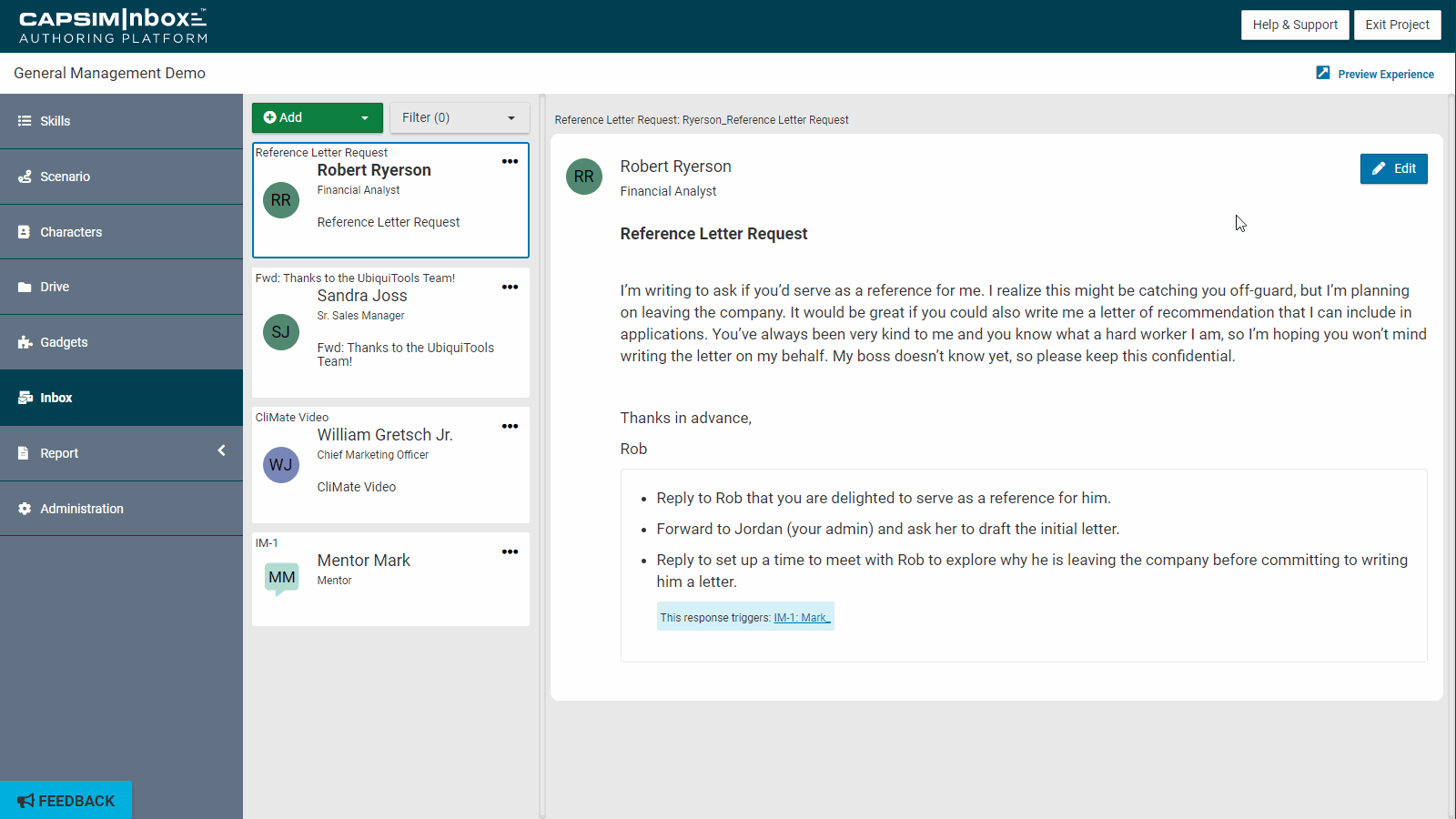Open Help & Support
This screenshot has height=819, width=1456.
[1295, 25]
